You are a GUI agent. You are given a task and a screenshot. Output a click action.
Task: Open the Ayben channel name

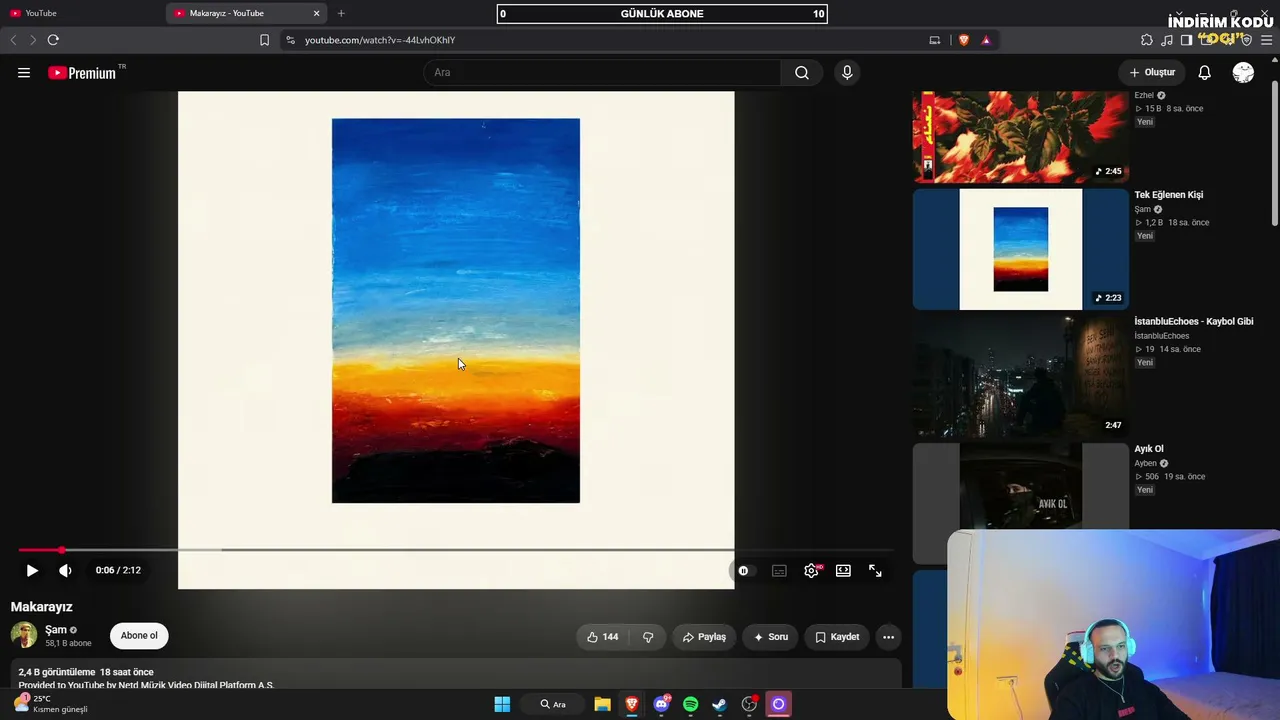coord(1145,463)
